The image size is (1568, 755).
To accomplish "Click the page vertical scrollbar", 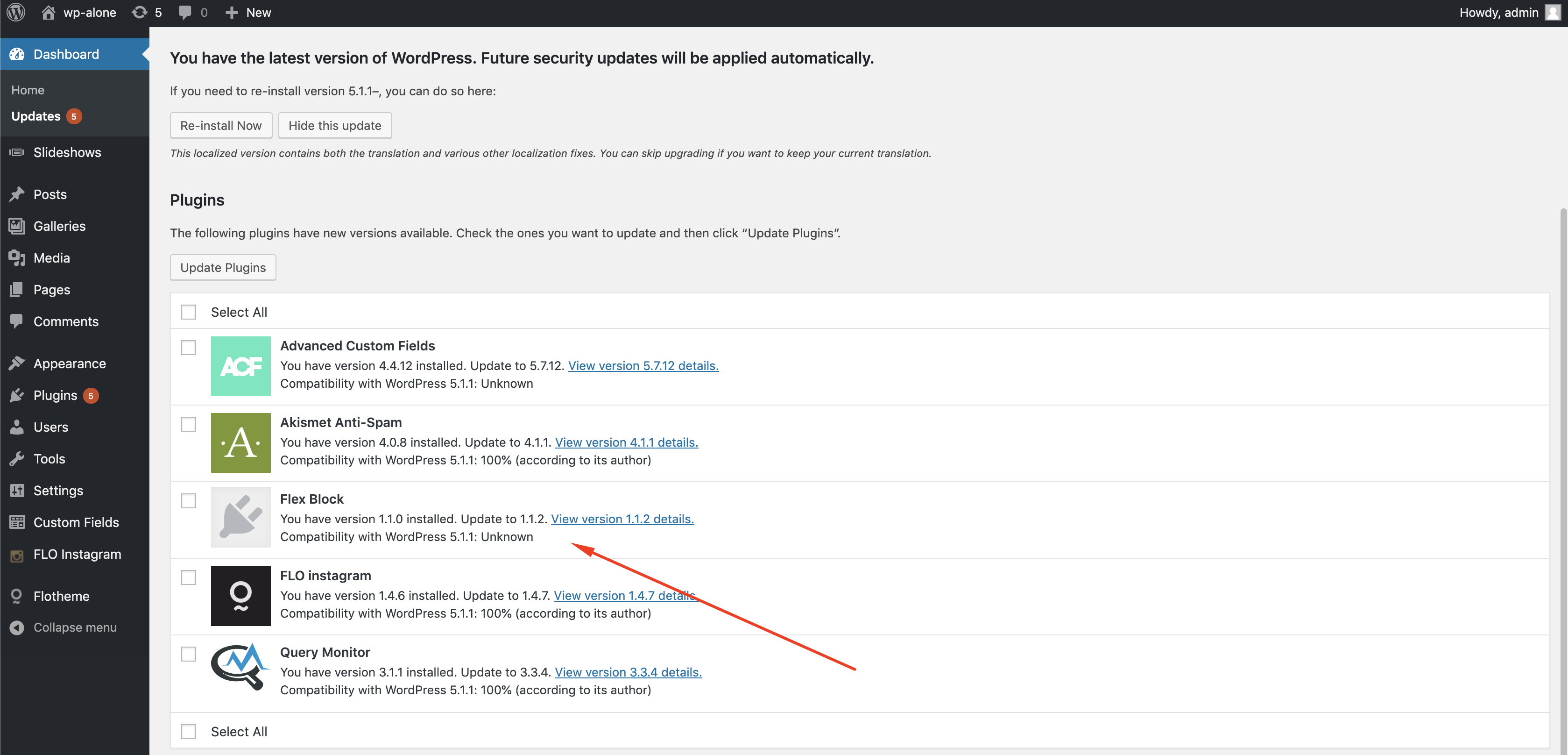I will (x=1563, y=481).
